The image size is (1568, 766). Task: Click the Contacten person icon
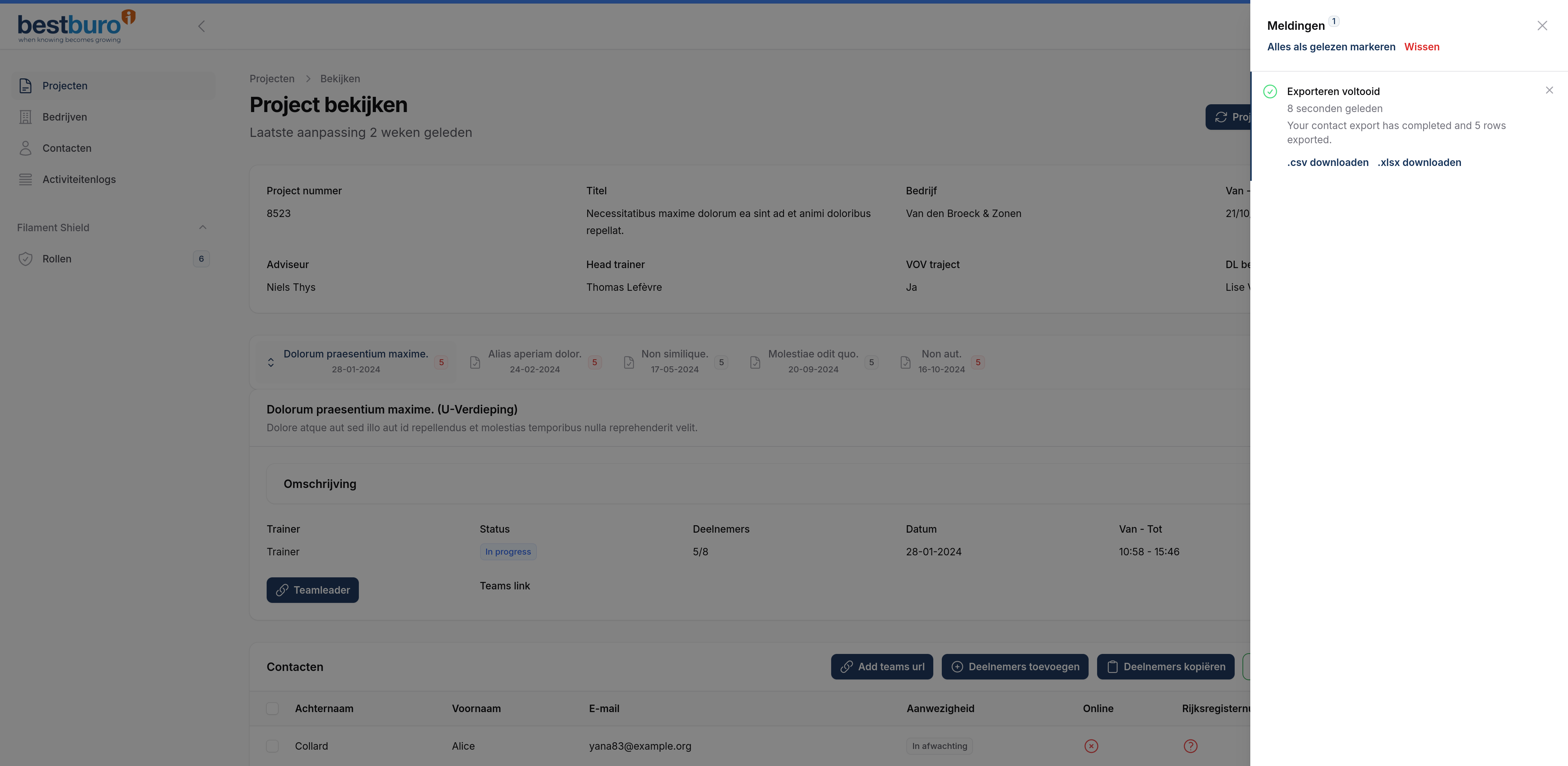tap(25, 148)
